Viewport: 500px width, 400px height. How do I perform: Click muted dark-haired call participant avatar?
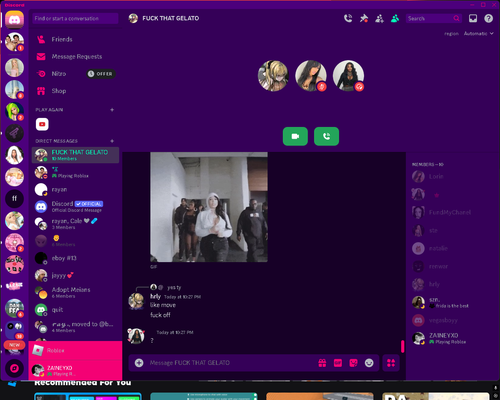311,76
